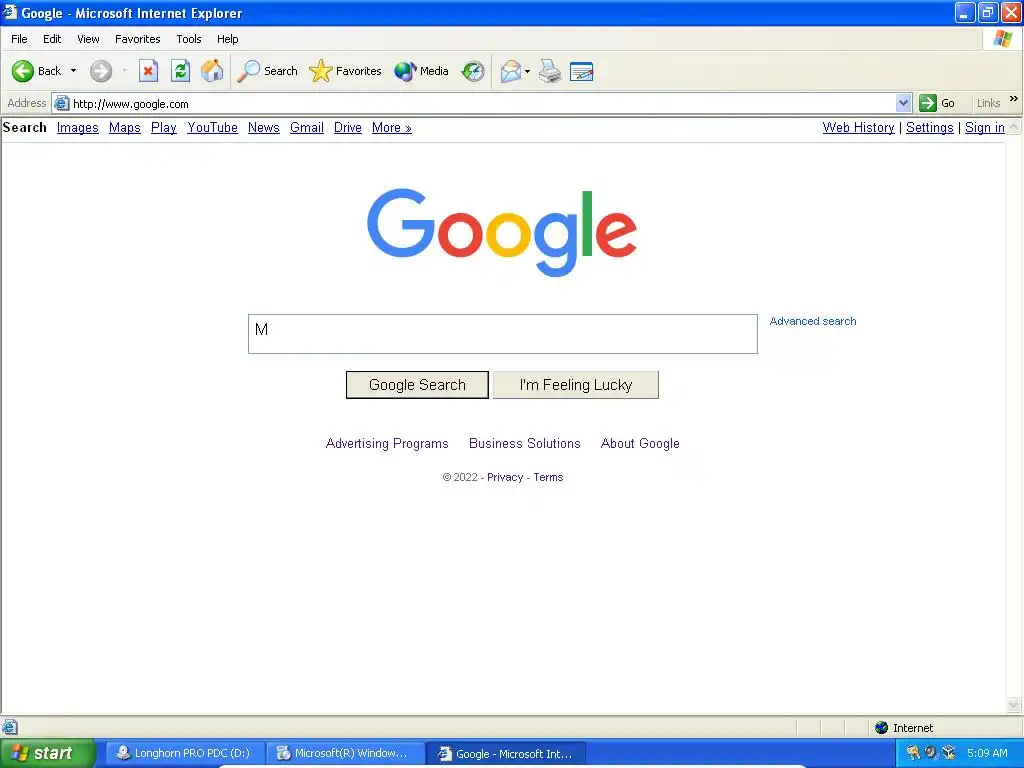Open the Favorites menu
The width and height of the screenshot is (1024, 768).
point(138,39)
